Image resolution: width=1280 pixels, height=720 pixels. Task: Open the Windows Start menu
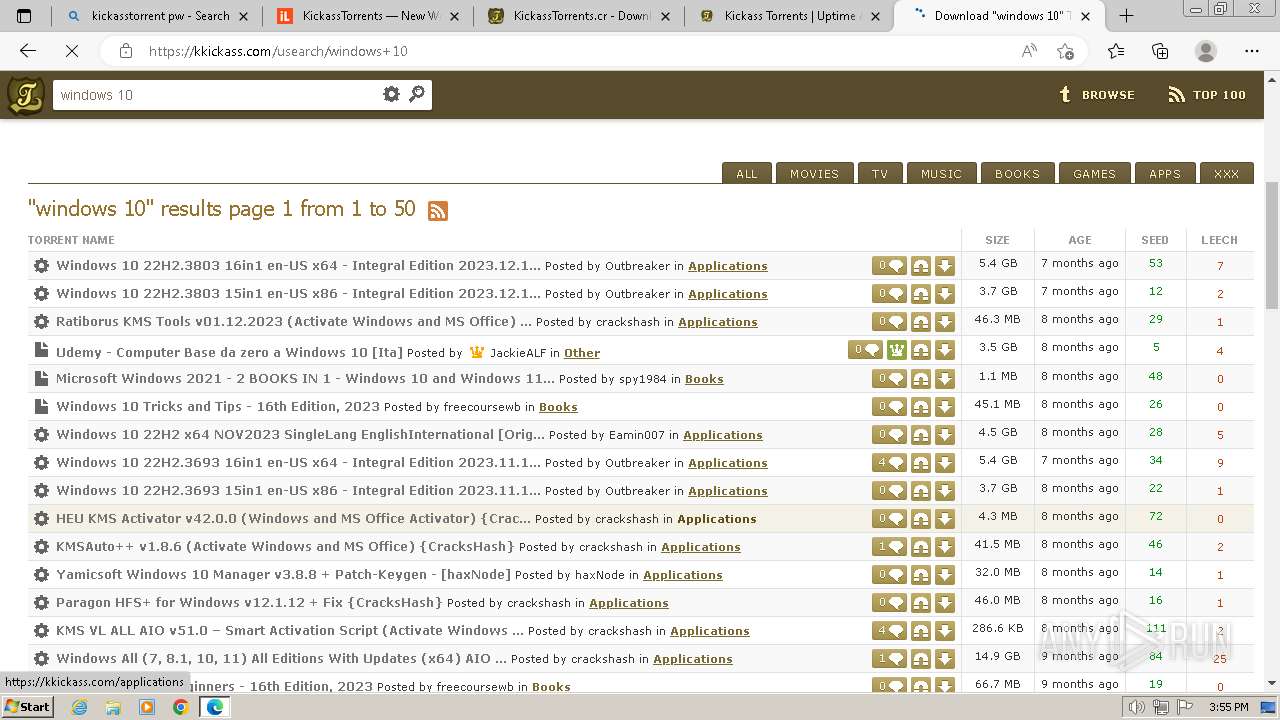(x=28, y=707)
